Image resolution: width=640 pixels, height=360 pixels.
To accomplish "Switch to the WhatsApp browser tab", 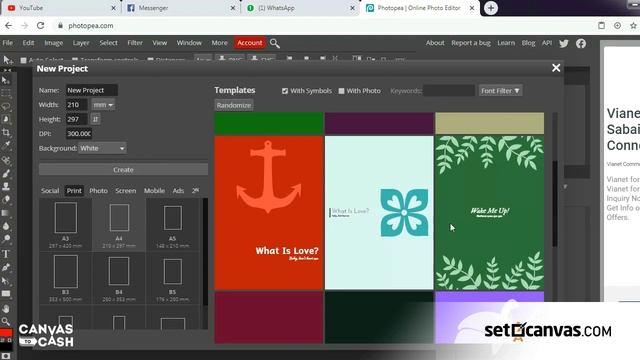I will [x=301, y=8].
